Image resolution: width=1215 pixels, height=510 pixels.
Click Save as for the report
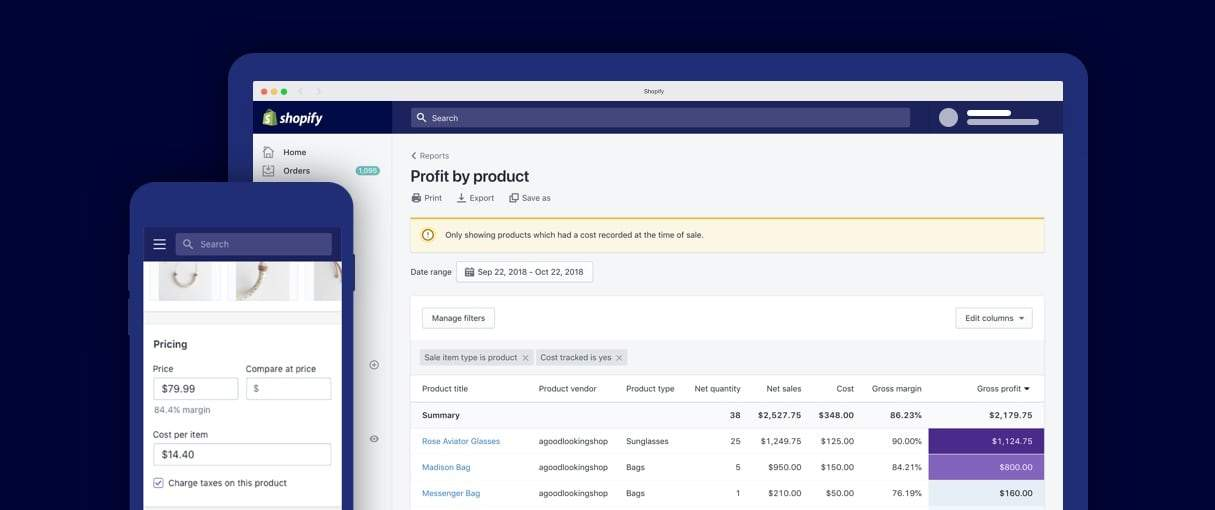(x=530, y=198)
